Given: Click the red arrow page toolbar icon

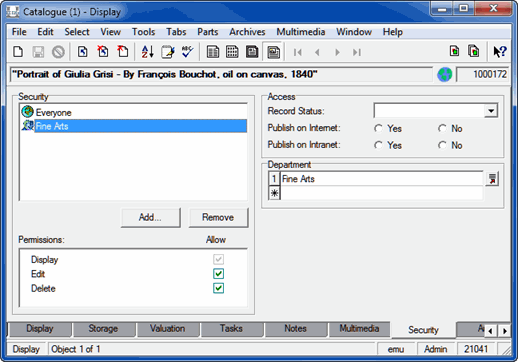Looking at the screenshot, I should [x=123, y=52].
